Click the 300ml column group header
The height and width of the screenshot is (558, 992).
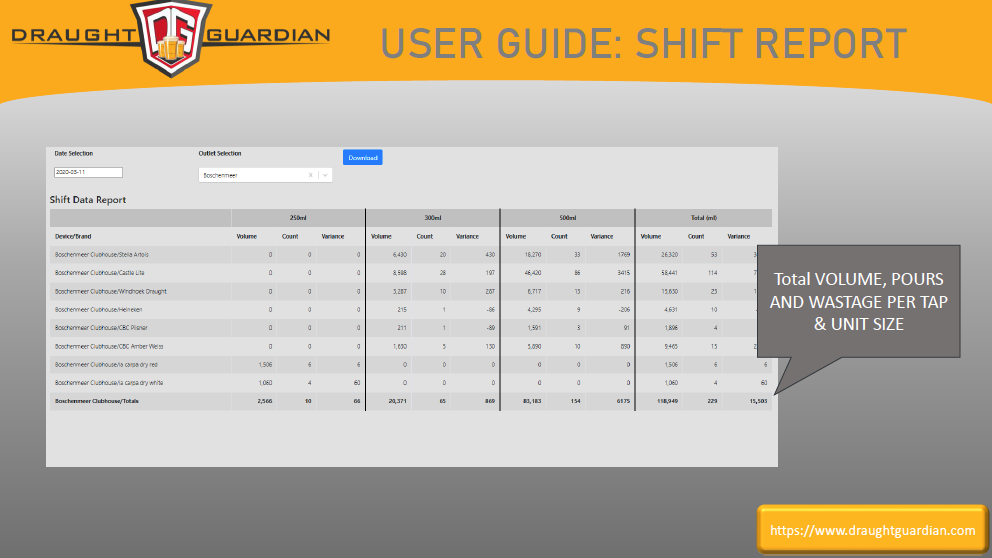pos(433,218)
